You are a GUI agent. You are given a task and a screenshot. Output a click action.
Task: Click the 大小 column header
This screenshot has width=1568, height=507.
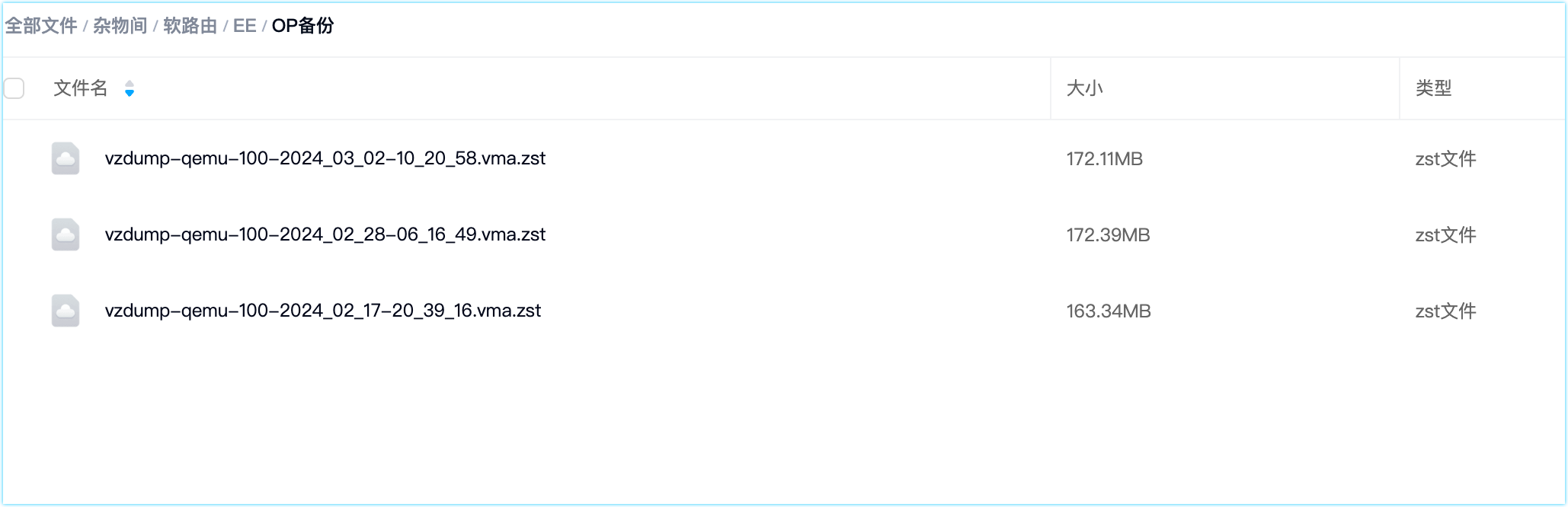click(1084, 88)
